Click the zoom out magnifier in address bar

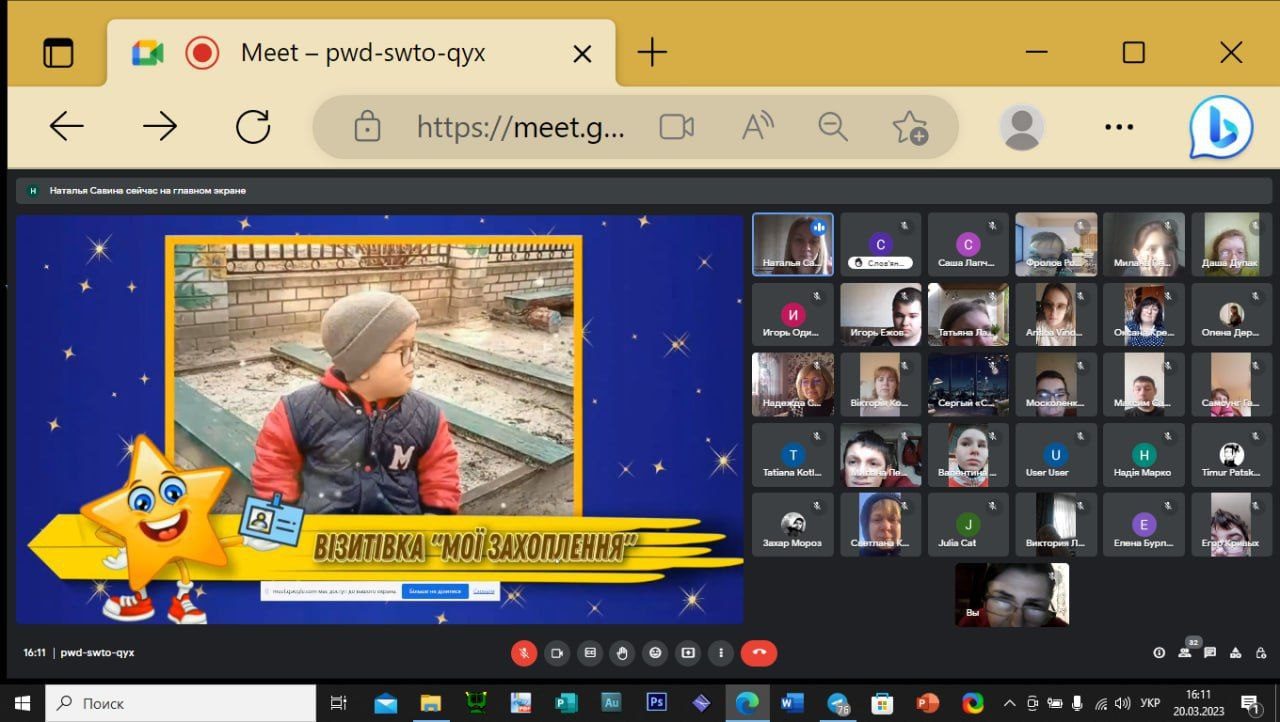833,127
